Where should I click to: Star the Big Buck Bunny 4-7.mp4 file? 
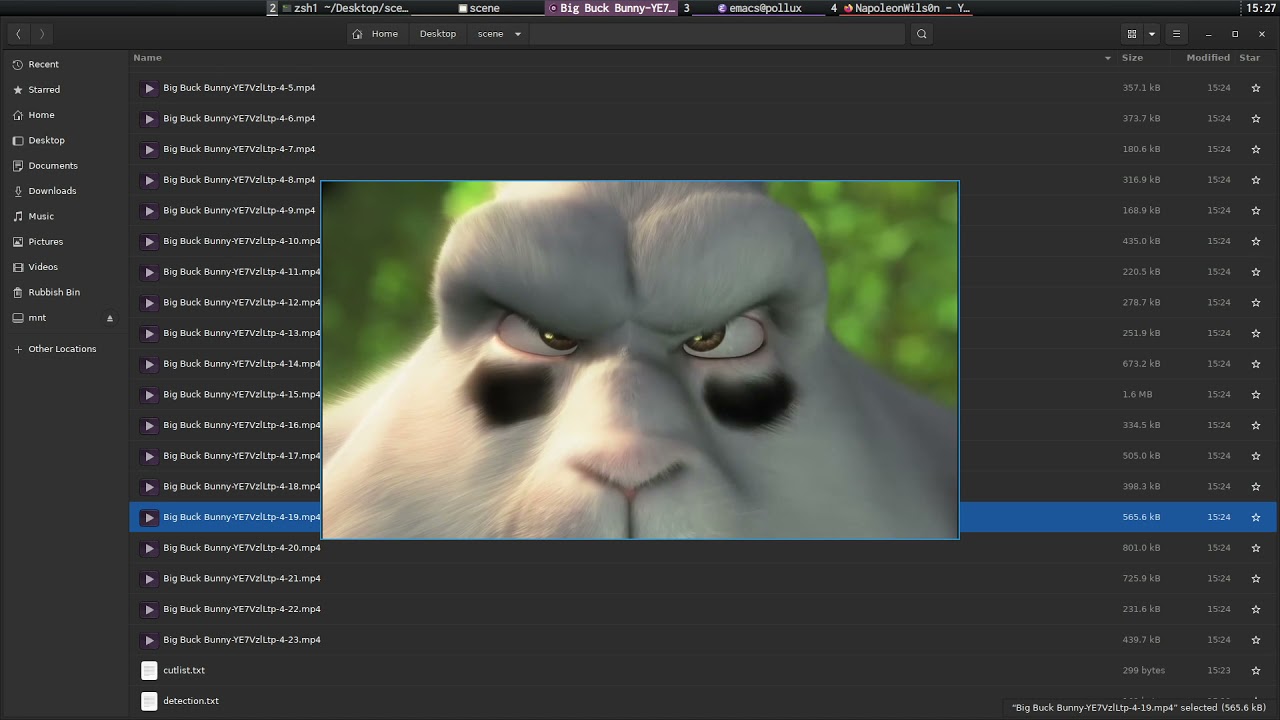click(1256, 149)
